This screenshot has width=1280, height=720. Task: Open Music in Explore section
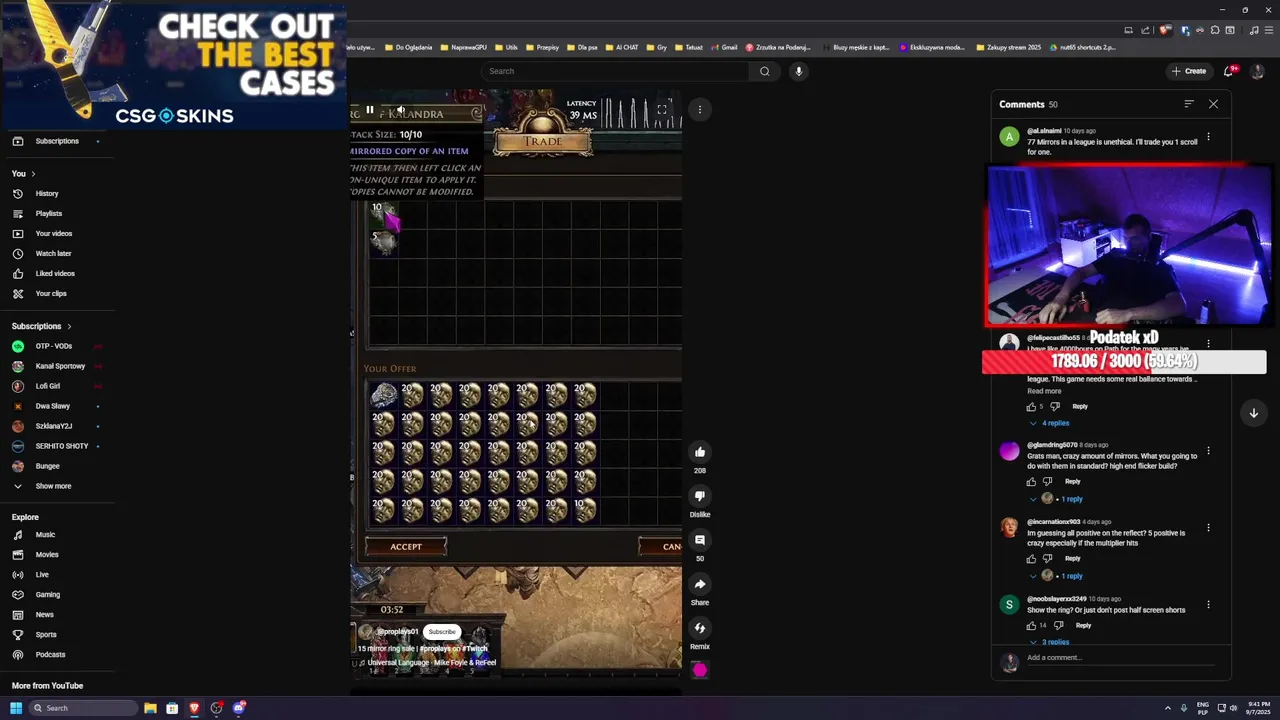[x=46, y=535]
